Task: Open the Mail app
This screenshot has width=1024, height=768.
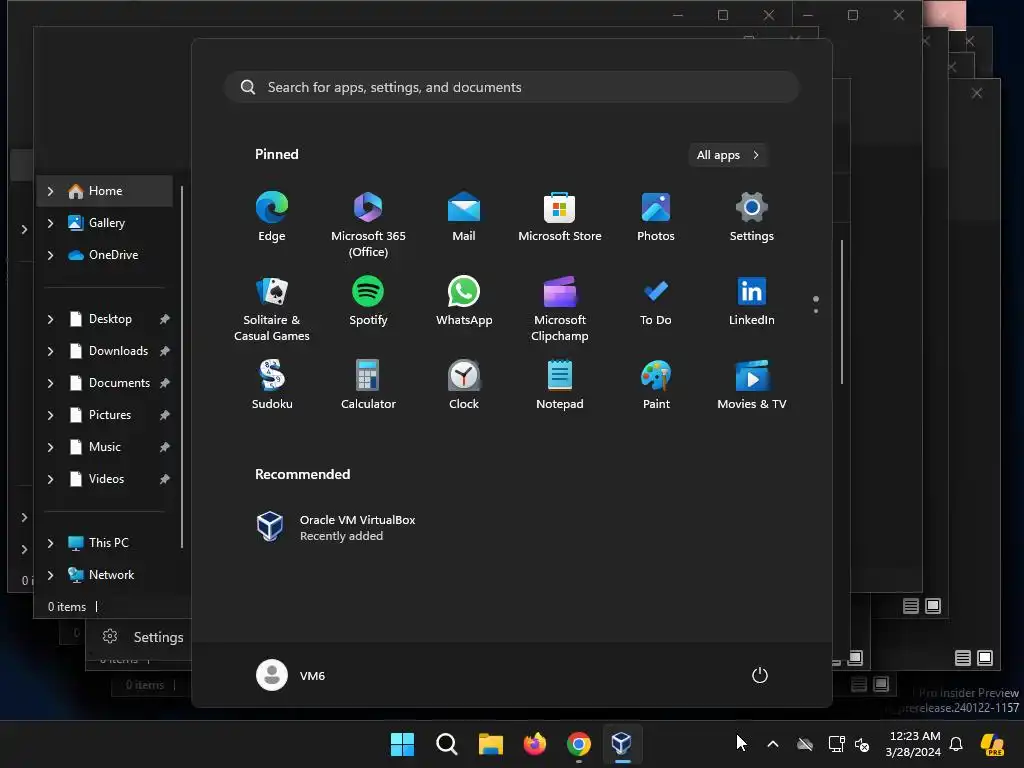Action: tap(464, 217)
